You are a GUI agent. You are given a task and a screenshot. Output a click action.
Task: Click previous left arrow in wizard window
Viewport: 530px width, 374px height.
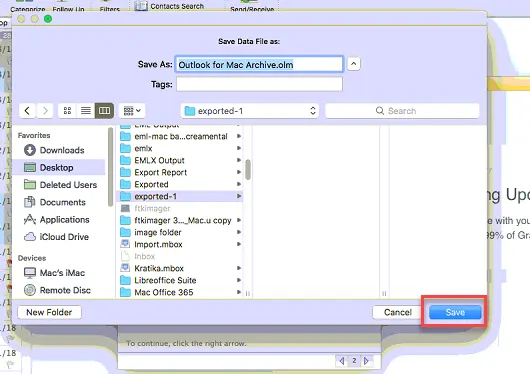341,361
